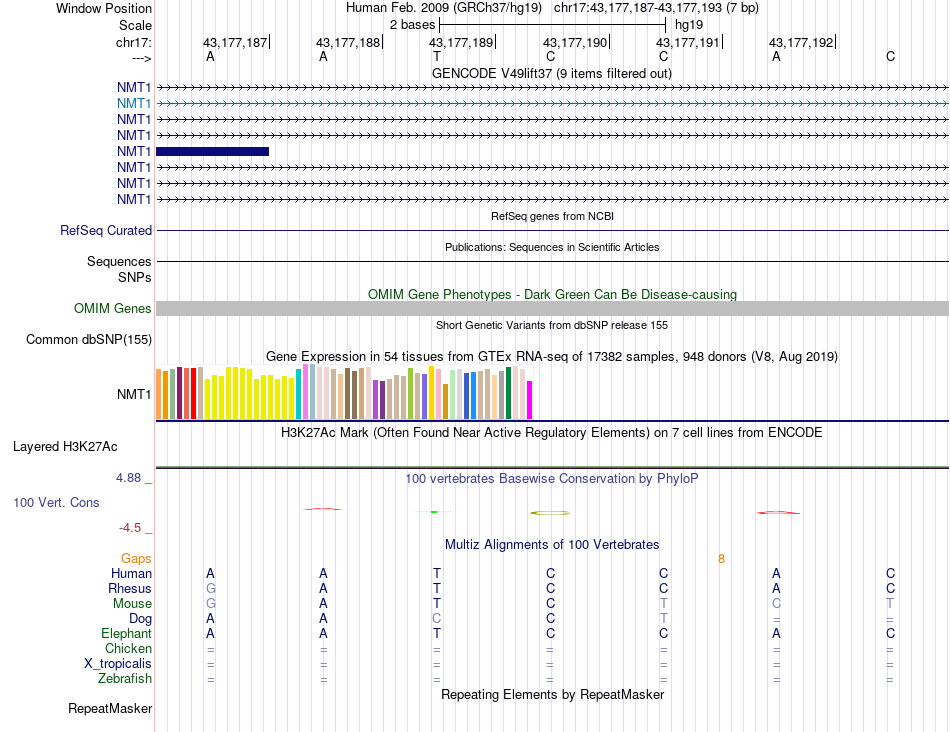Viewport: 950px width, 732px height.
Task: Click the SNPs track label
Action: point(135,278)
